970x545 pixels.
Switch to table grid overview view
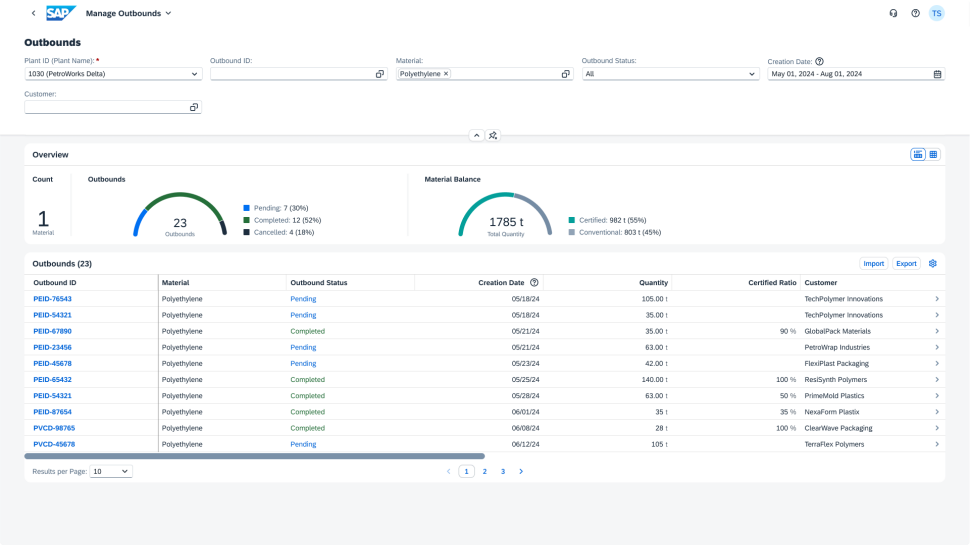tap(934, 154)
